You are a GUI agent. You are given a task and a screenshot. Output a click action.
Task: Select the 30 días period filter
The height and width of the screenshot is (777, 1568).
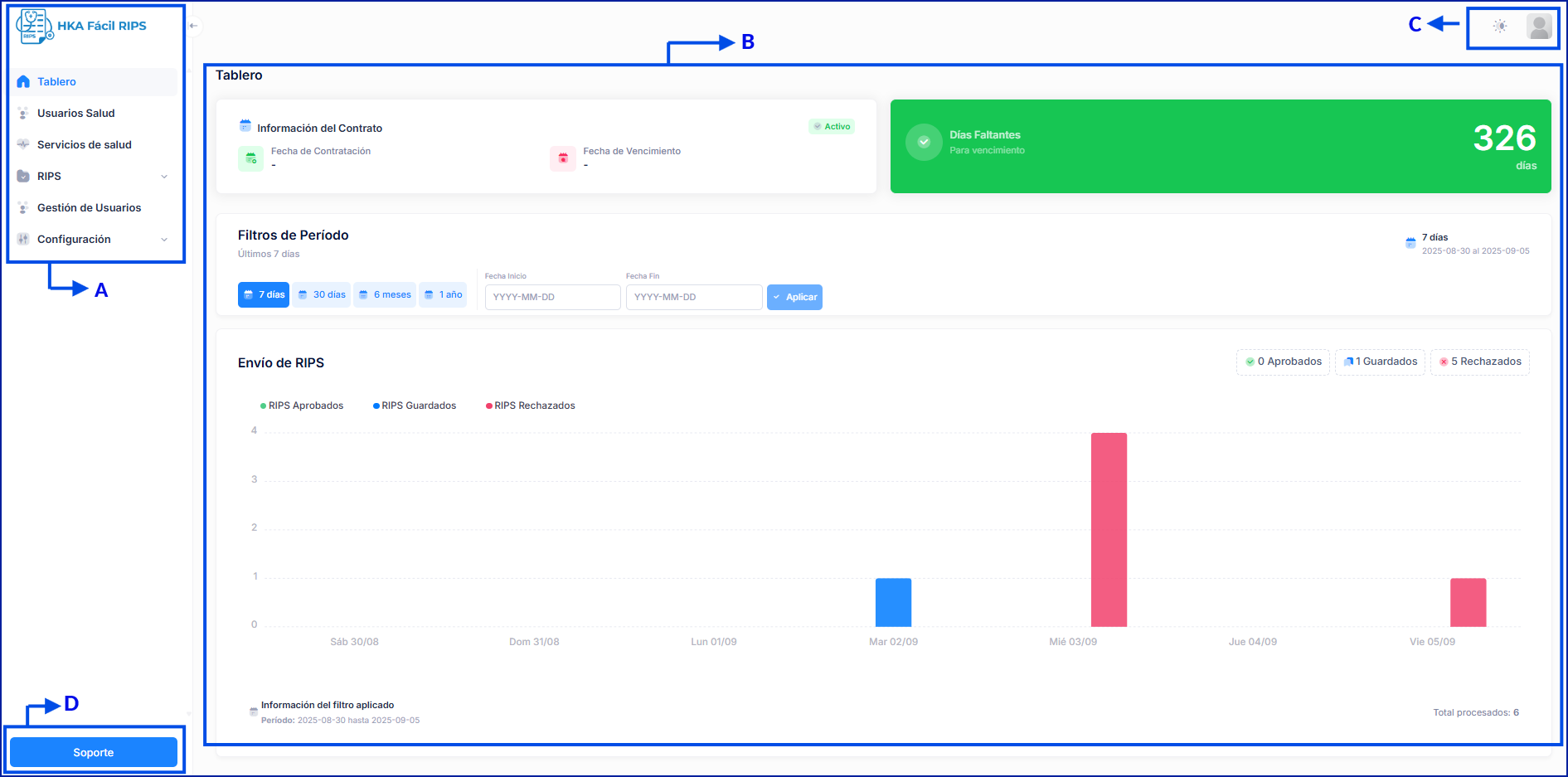[321, 295]
